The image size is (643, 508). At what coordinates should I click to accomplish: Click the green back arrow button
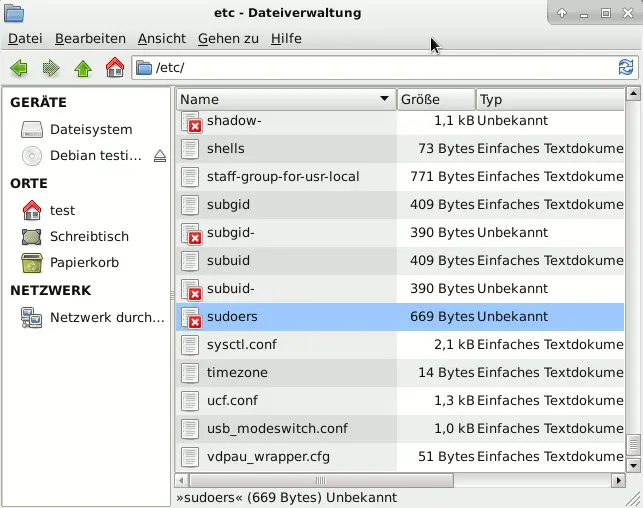(x=18, y=68)
